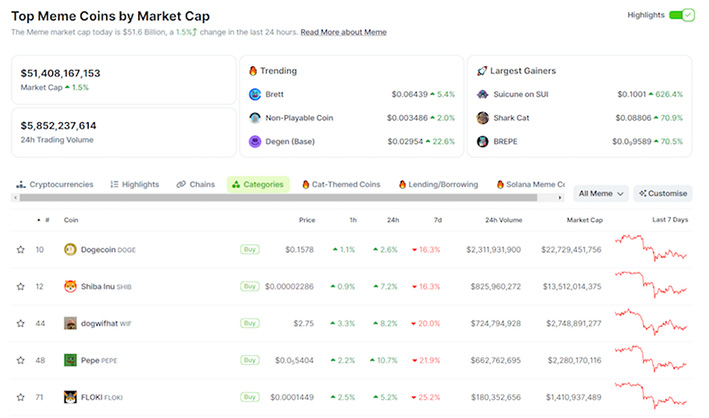Switch to the Chains tab
This screenshot has width=709, height=418.
point(196,185)
